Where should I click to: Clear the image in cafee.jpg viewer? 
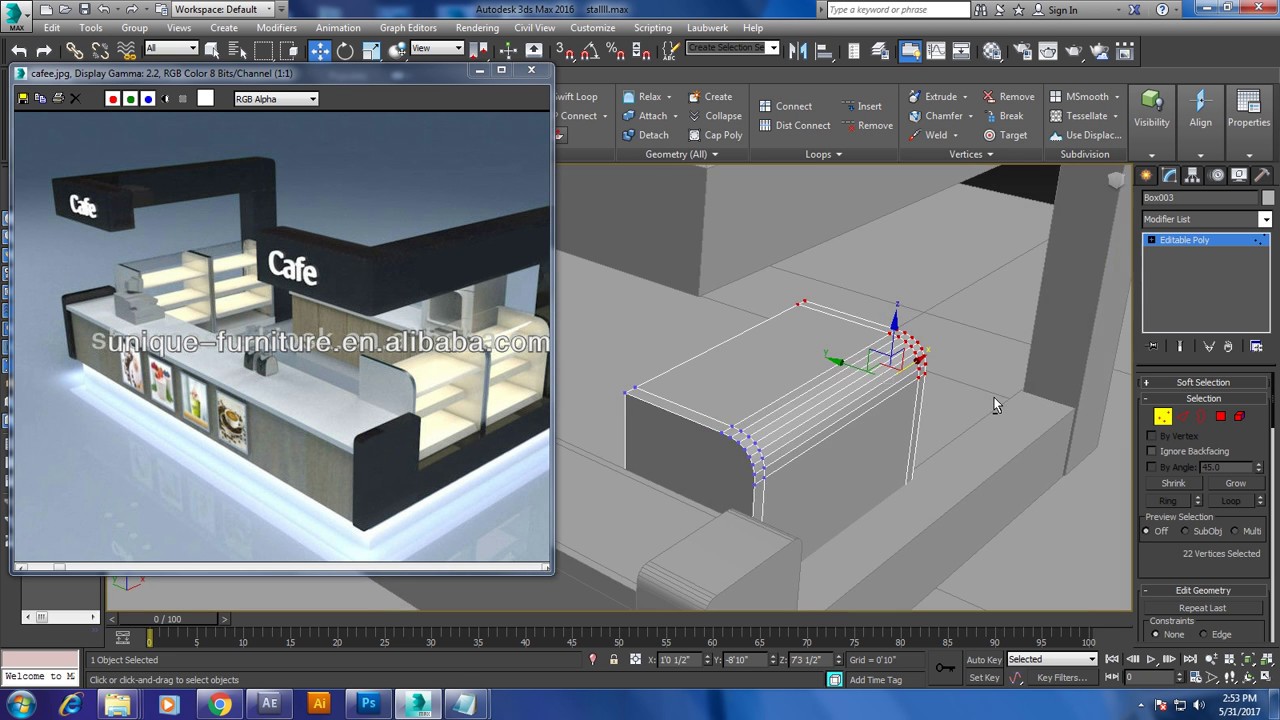pyautogui.click(x=75, y=98)
